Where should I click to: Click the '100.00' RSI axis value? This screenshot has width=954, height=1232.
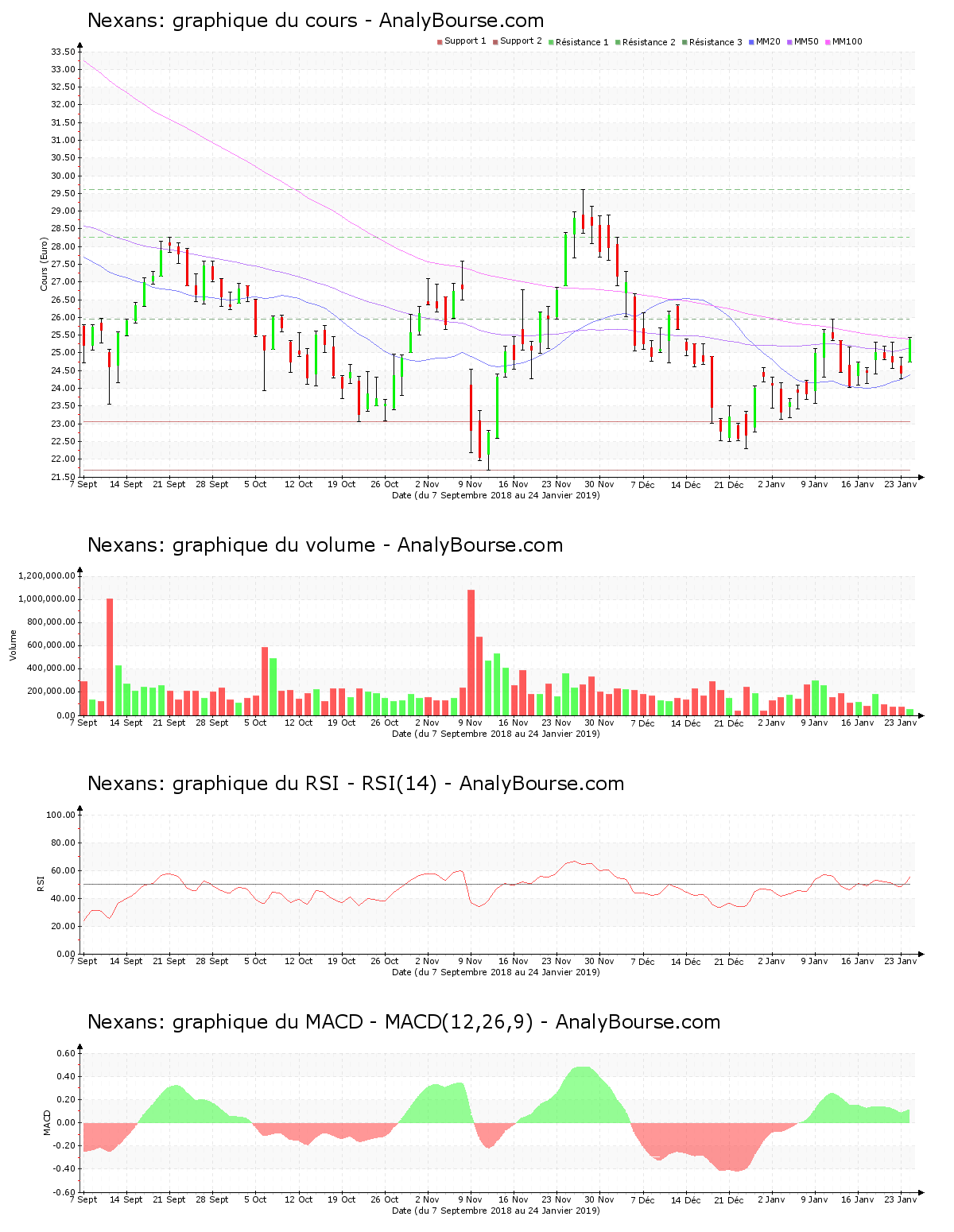[x=60, y=815]
